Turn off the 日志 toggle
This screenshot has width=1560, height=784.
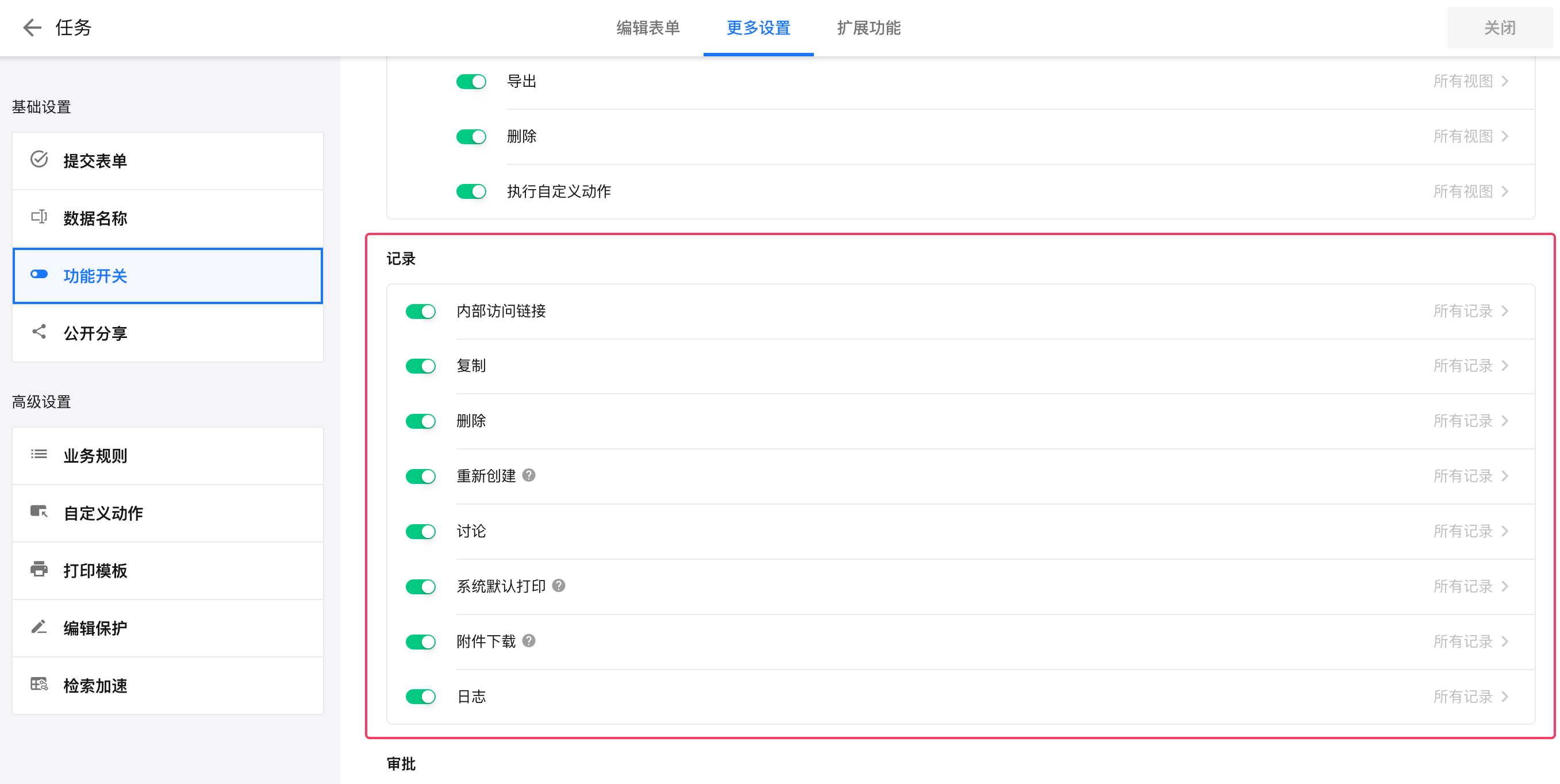point(420,697)
